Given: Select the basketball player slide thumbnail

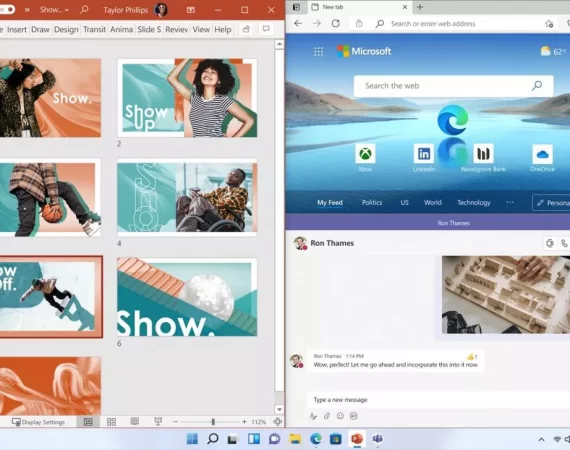Looking at the screenshot, I should click(50, 197).
